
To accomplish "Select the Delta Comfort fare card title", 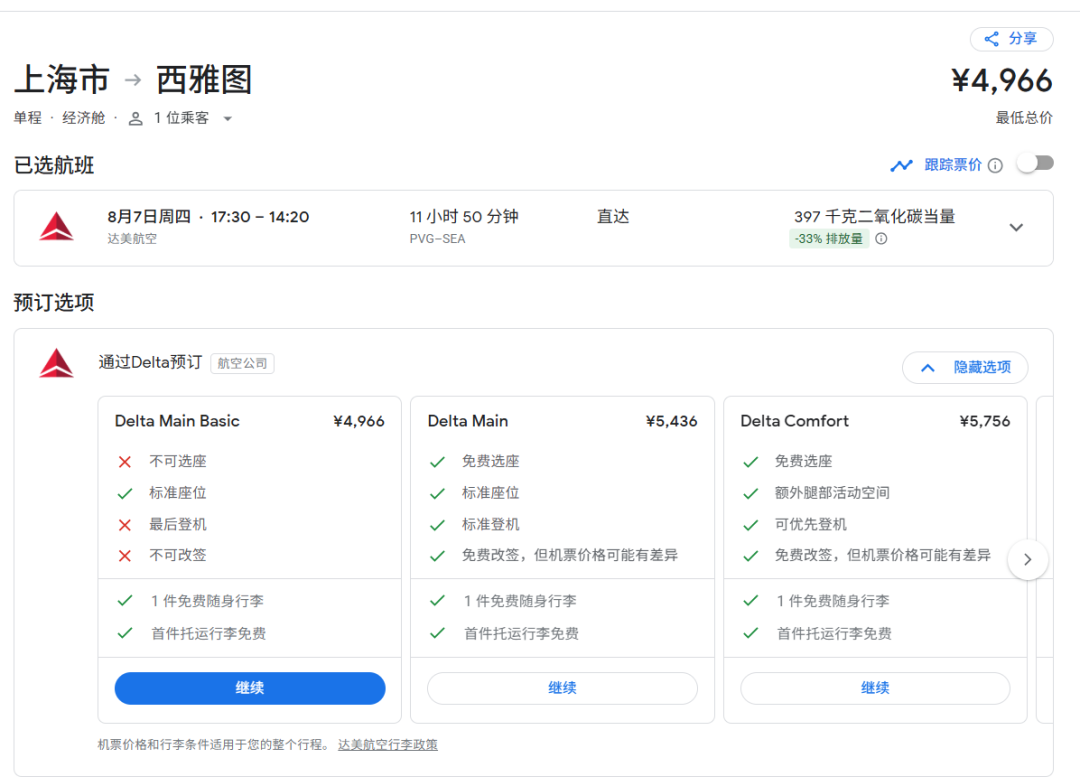I will point(794,421).
